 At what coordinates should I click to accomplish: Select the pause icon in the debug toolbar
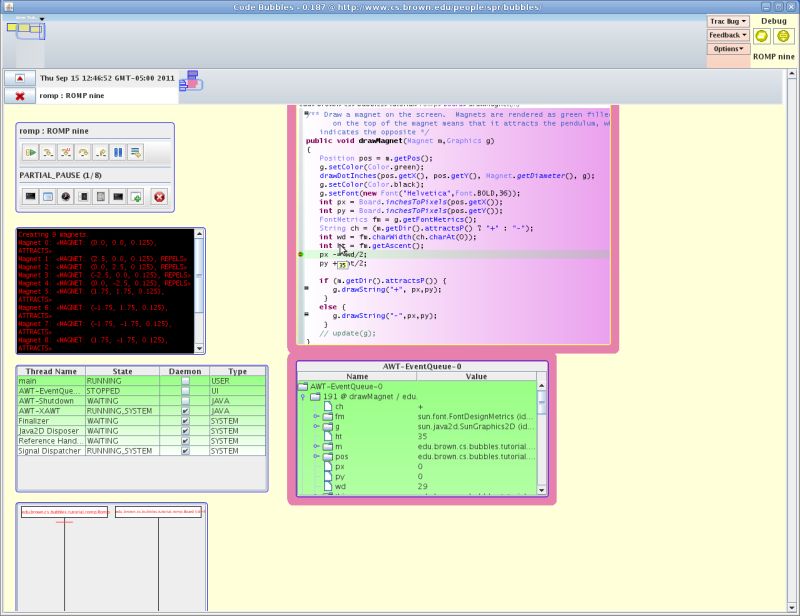coord(118,153)
